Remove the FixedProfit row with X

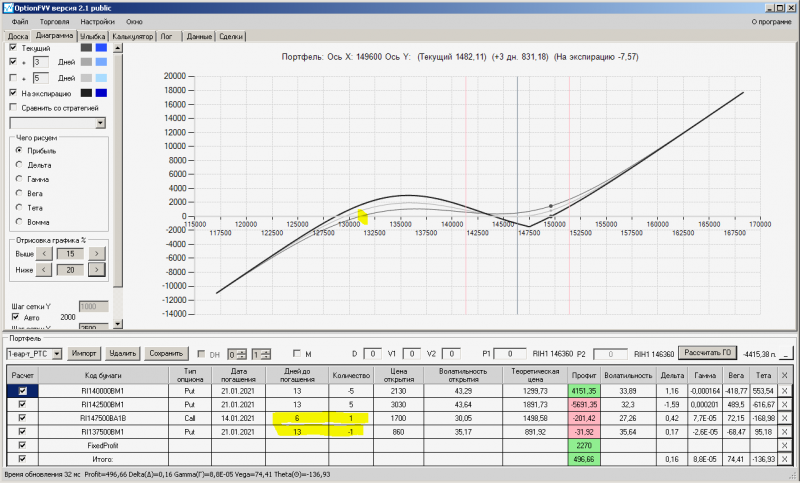pyautogui.click(x=784, y=446)
